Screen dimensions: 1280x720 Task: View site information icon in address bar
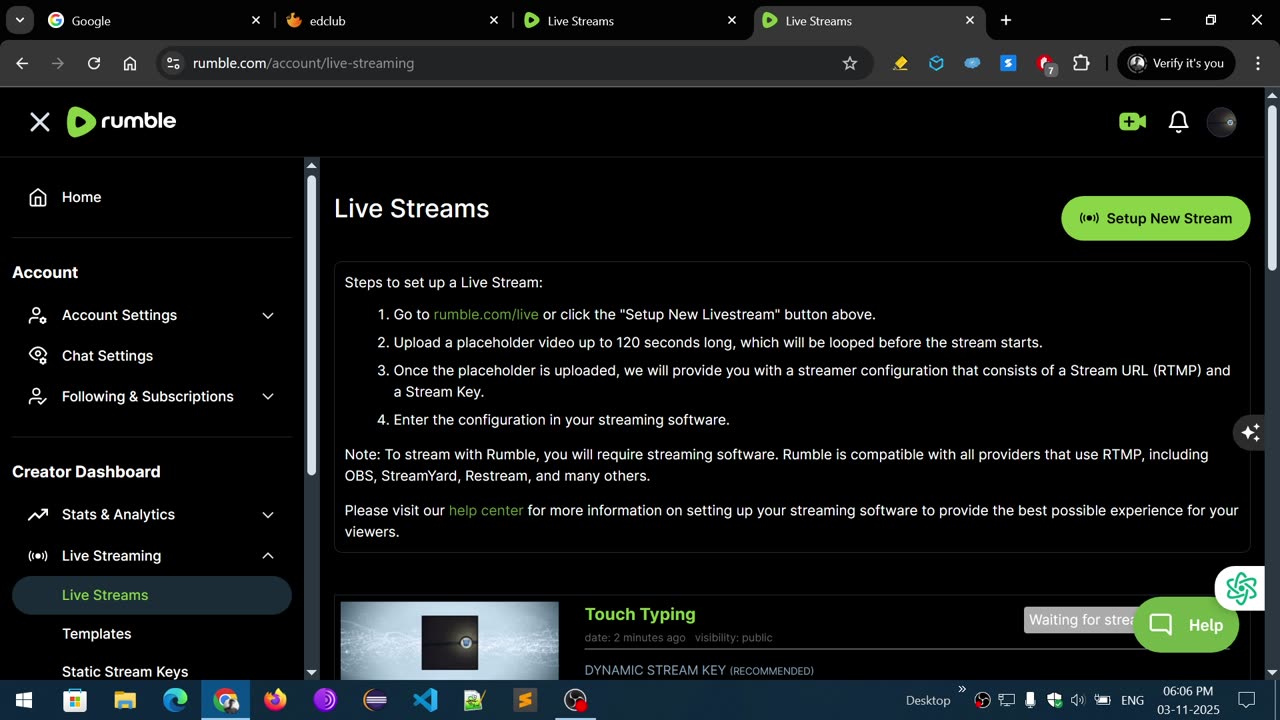pos(173,63)
